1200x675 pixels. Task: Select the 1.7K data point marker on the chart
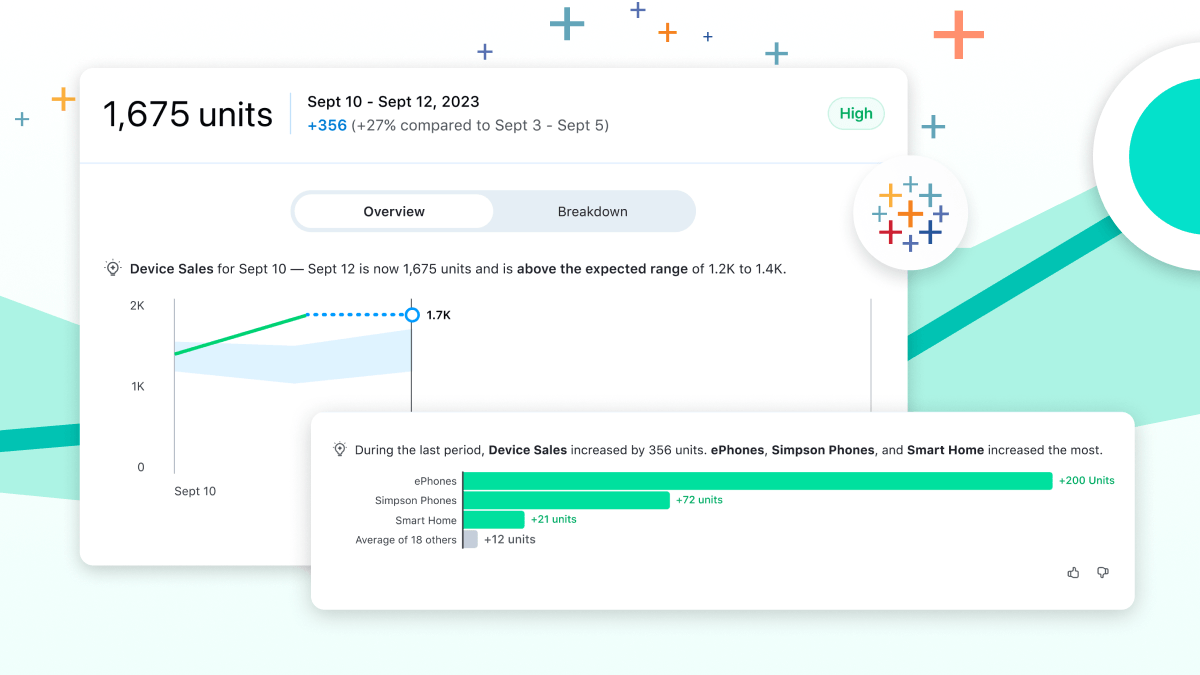(412, 314)
